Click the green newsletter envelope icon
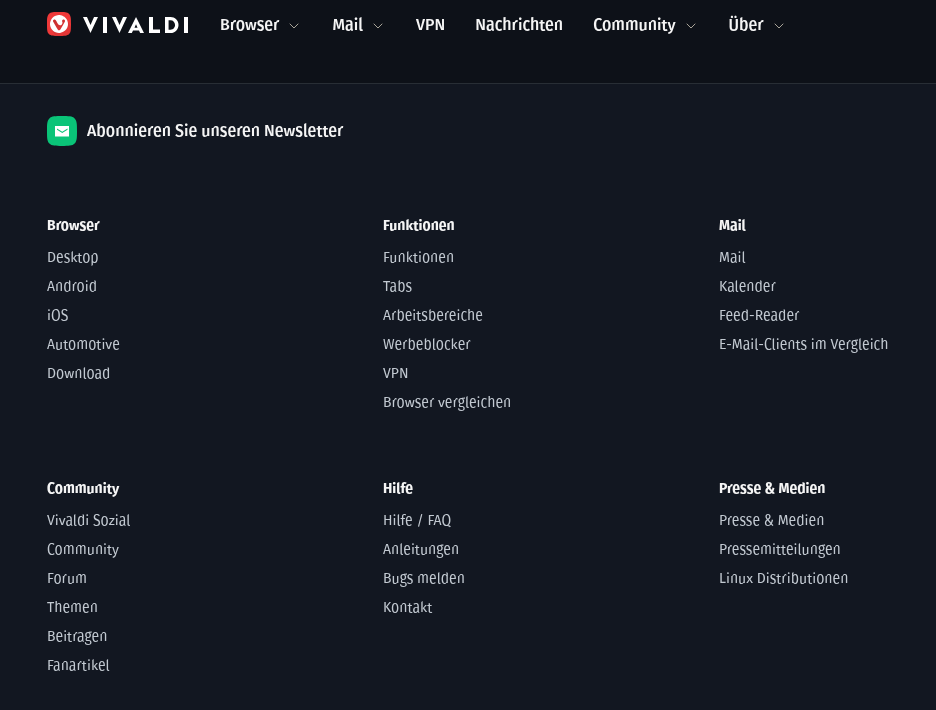936x710 pixels. coord(62,131)
